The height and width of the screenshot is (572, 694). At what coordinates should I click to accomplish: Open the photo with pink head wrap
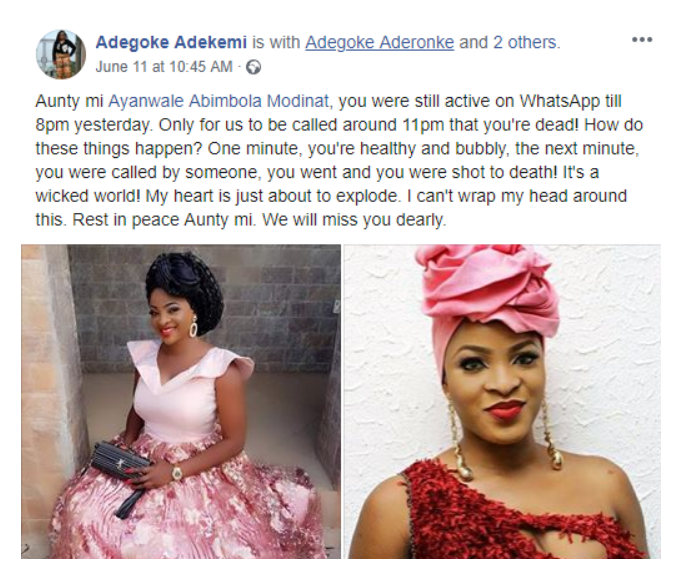[502, 401]
